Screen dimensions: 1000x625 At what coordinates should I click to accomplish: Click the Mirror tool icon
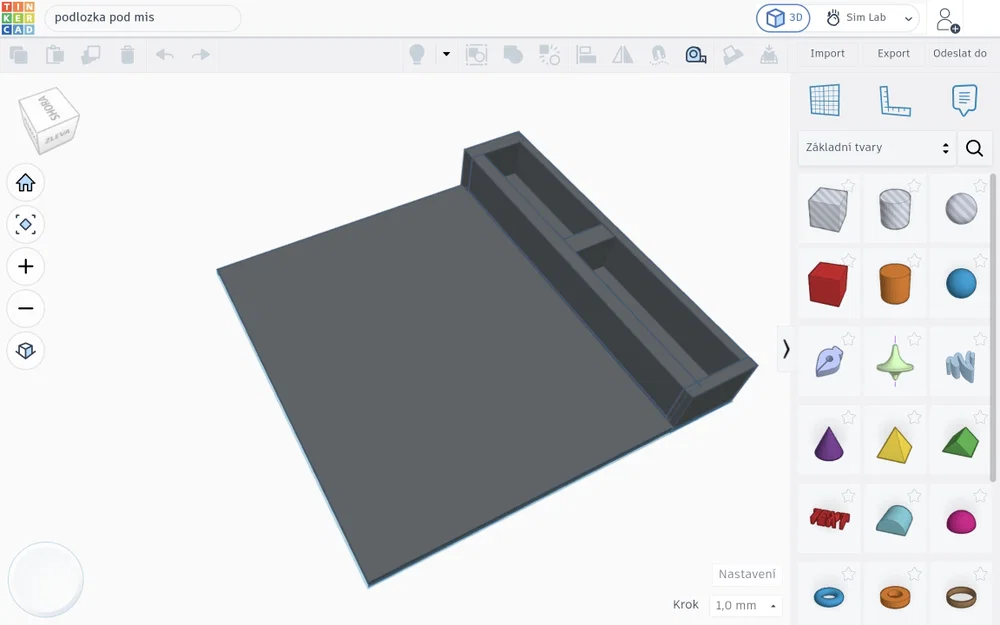(x=622, y=55)
